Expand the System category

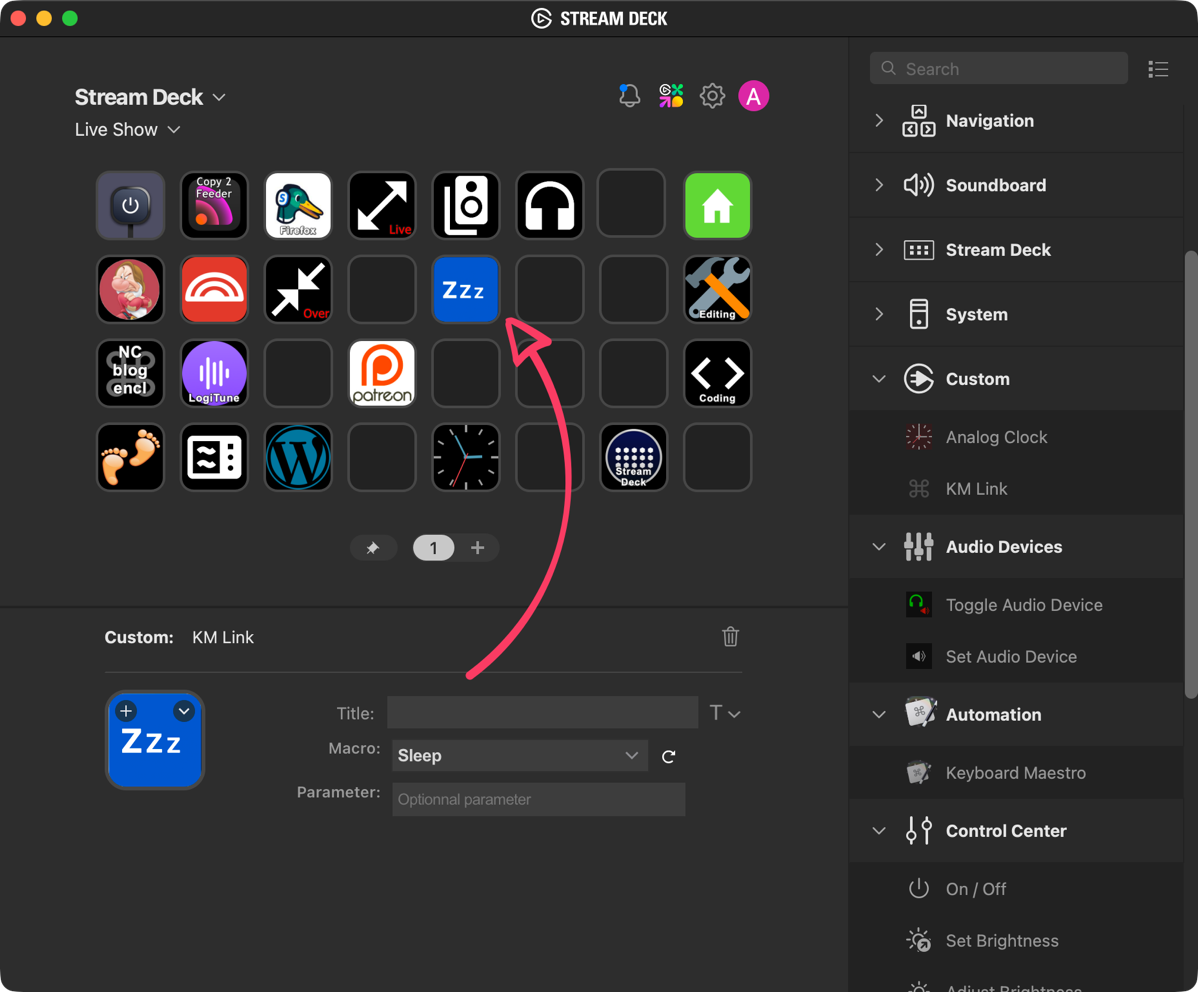coord(879,314)
